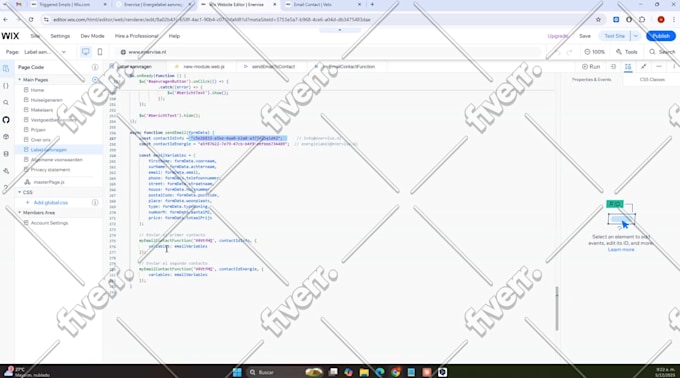The height and width of the screenshot is (378, 680).
Task: Click the Page Code info icon
Action: click(95, 67)
